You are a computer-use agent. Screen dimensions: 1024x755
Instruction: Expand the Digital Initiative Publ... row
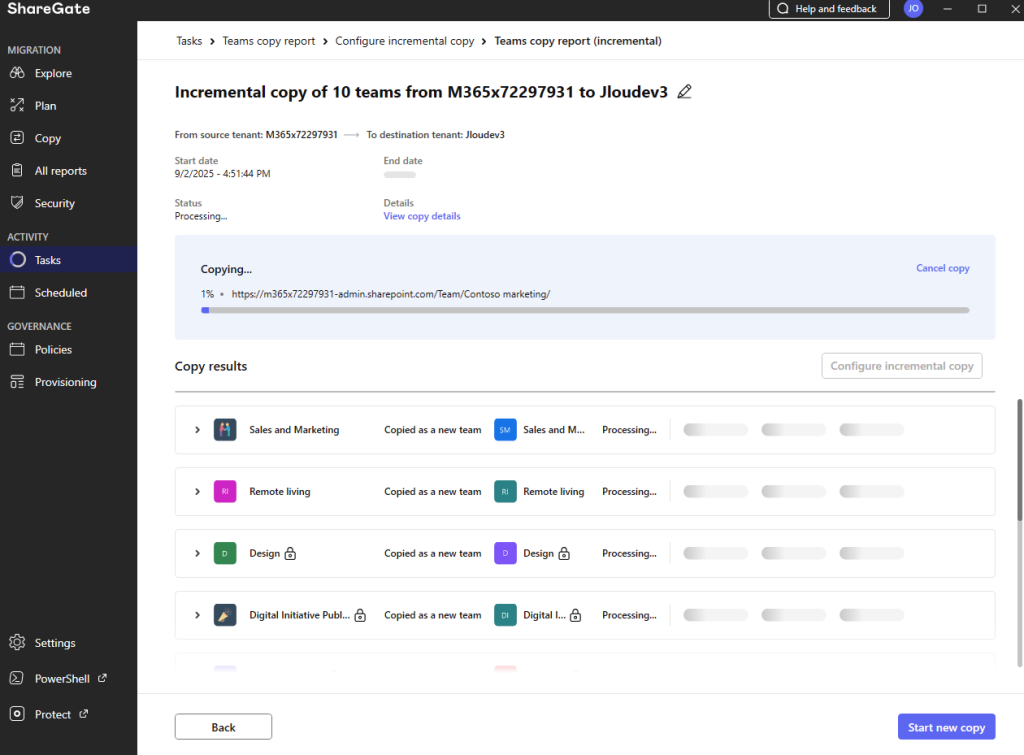197,615
